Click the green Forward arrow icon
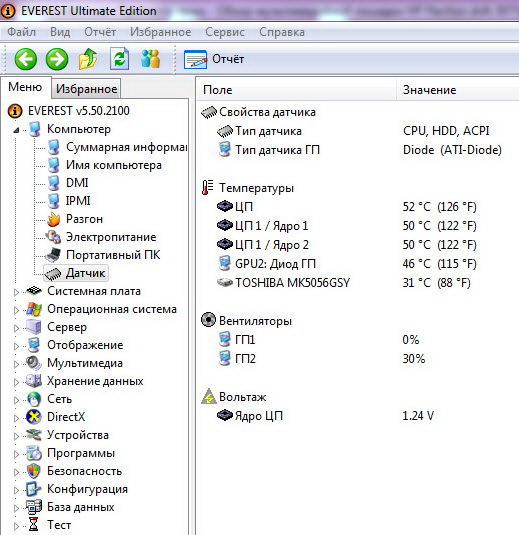The height and width of the screenshot is (535, 519). pos(57,59)
